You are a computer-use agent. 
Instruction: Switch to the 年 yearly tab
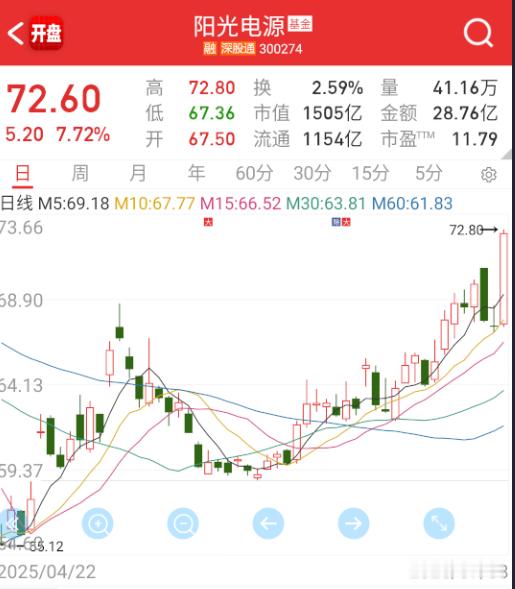tap(196, 174)
